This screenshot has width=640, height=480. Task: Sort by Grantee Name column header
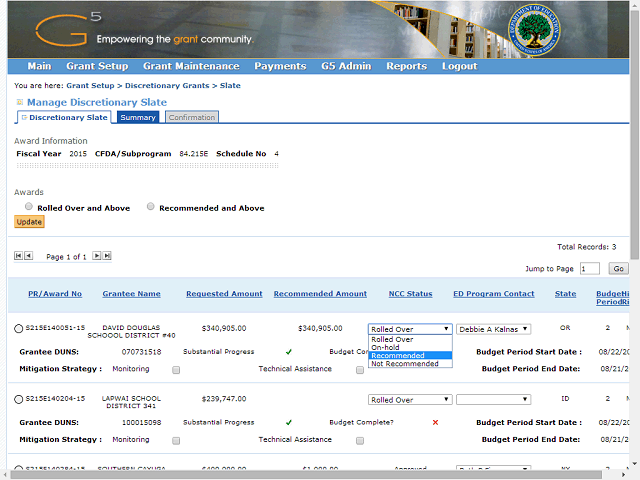click(x=131, y=294)
